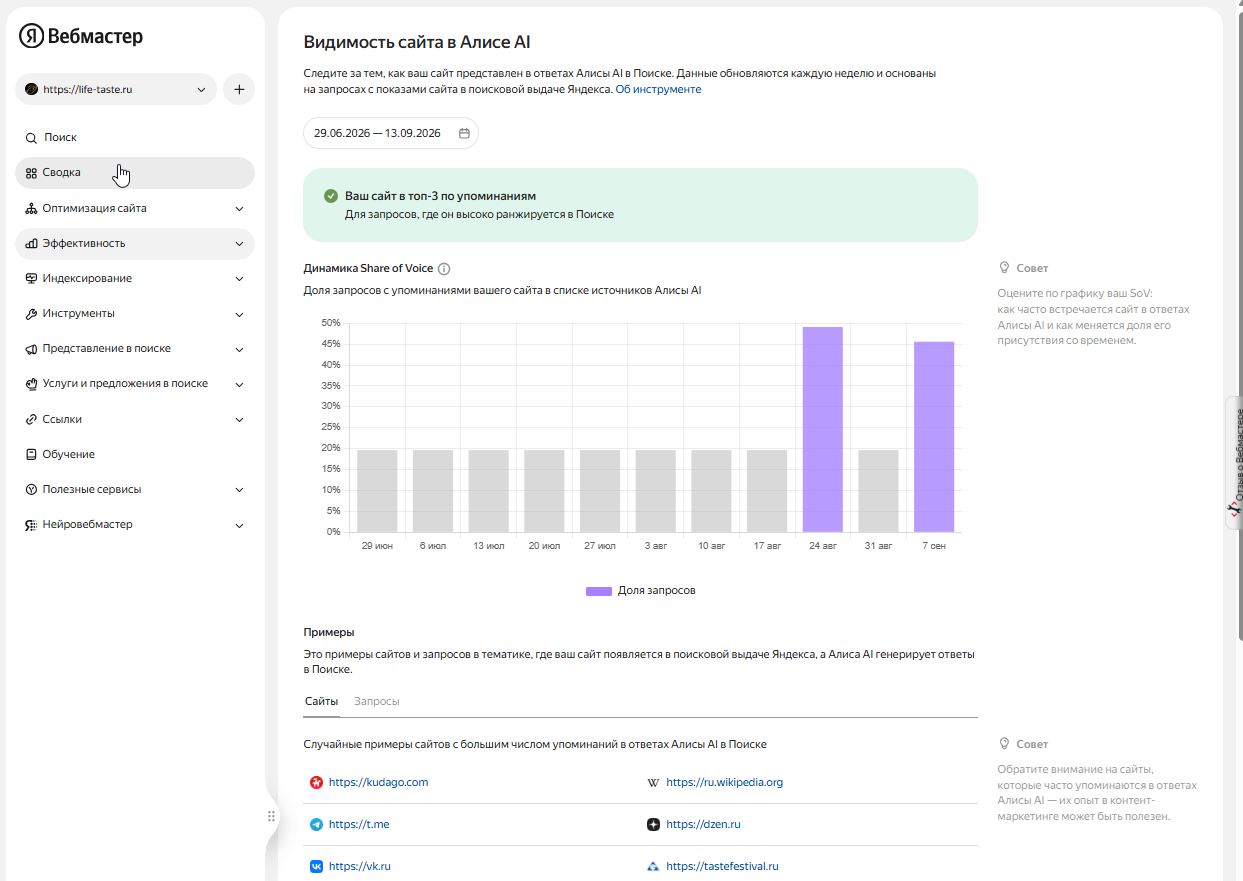Viewport: 1243px width, 881px height.
Task: Click the Отзыв о Вебмастере feedback tab
Action: point(1234,462)
